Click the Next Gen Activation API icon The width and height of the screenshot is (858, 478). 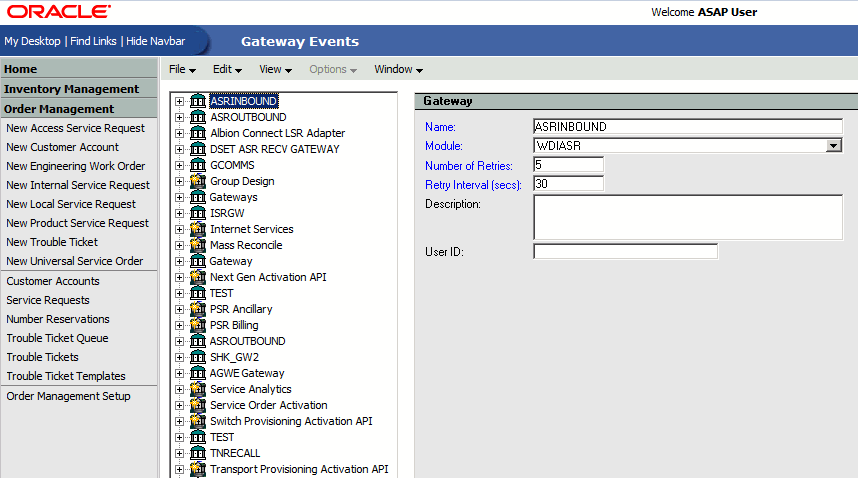click(x=198, y=277)
